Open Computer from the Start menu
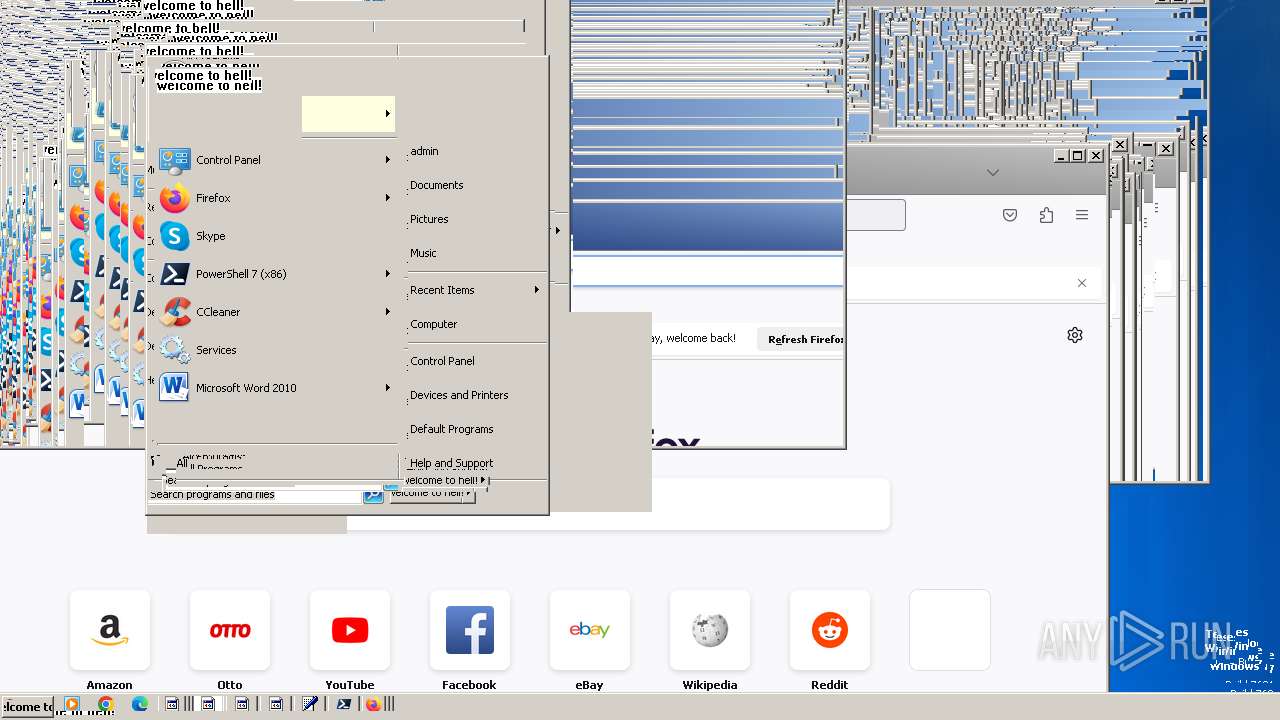This screenshot has width=1280, height=720. [x=434, y=324]
